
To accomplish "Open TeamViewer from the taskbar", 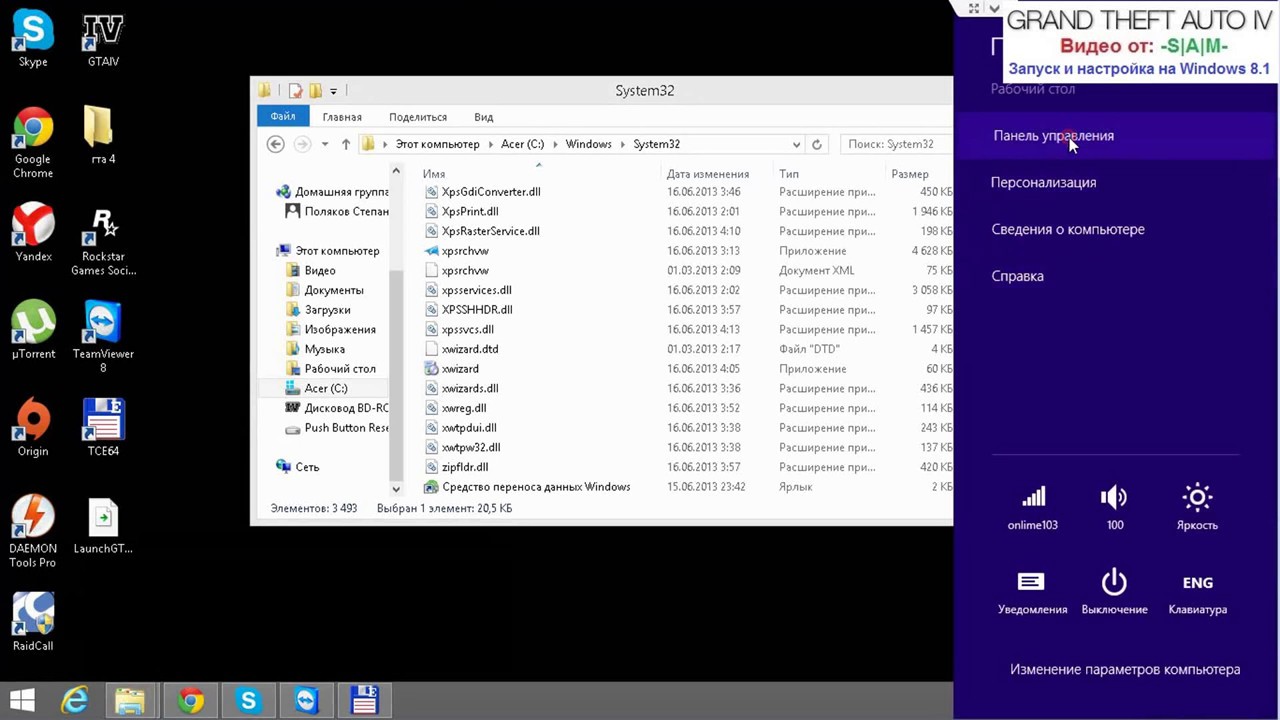I will [x=306, y=701].
